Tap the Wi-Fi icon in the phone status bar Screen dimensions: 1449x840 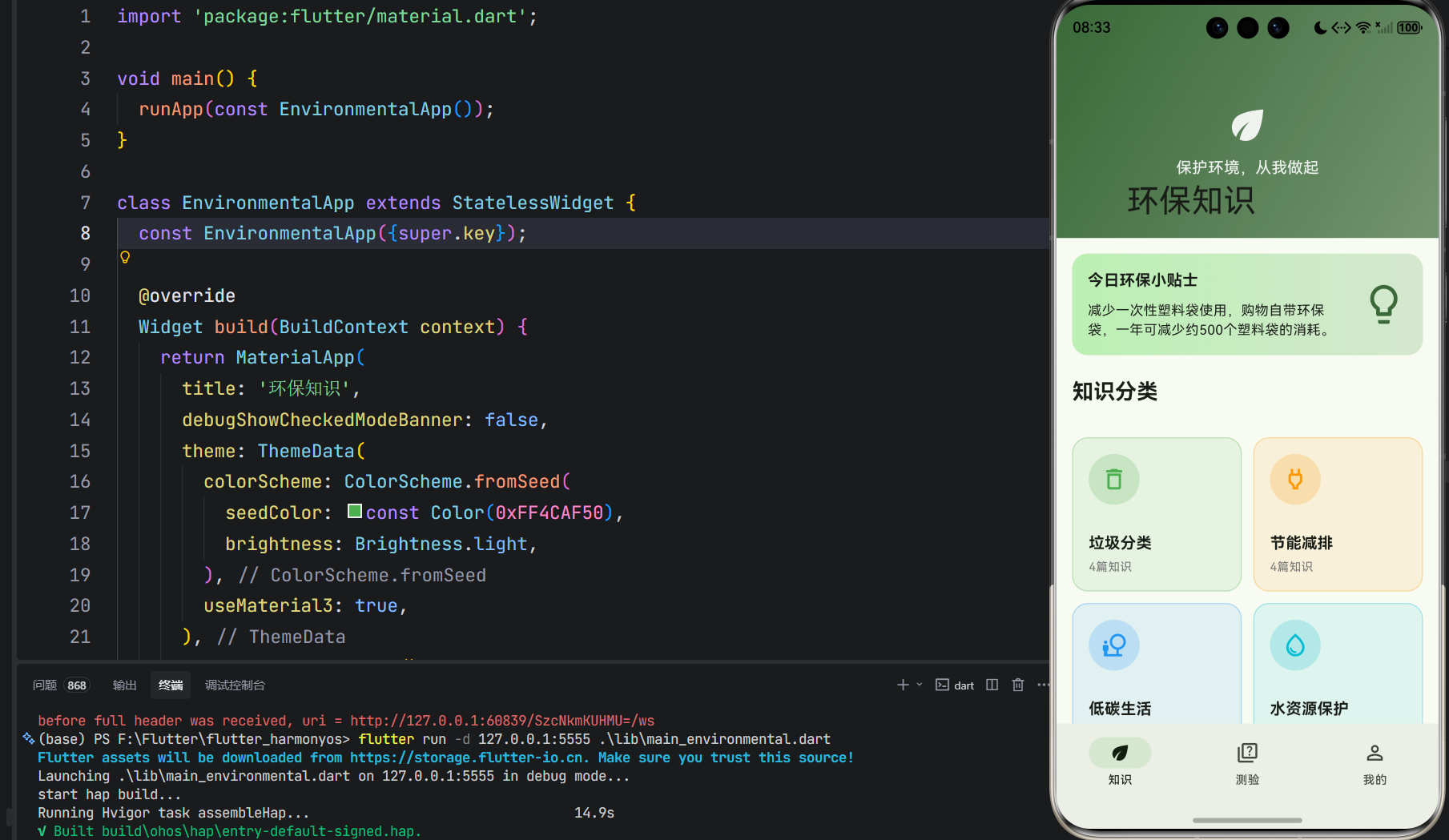tap(1363, 28)
